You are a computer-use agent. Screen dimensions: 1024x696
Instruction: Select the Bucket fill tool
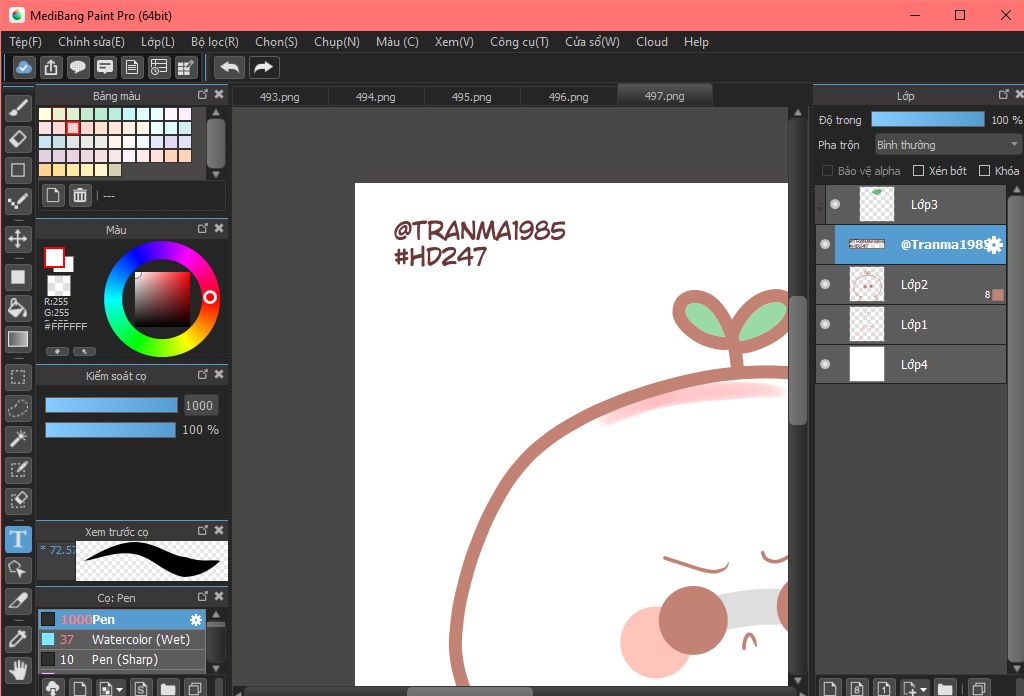pyautogui.click(x=18, y=308)
